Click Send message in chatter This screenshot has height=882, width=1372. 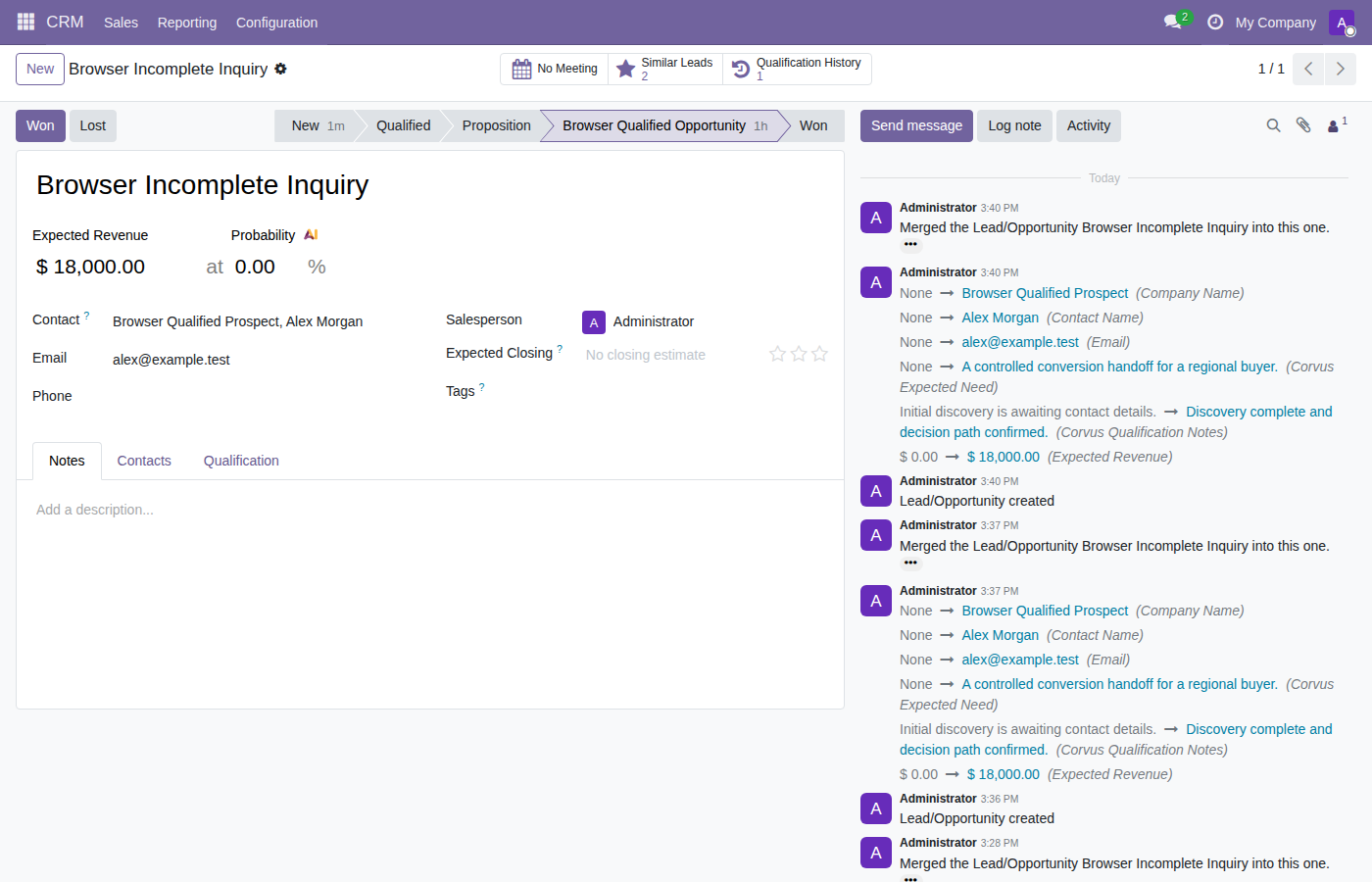(916, 125)
